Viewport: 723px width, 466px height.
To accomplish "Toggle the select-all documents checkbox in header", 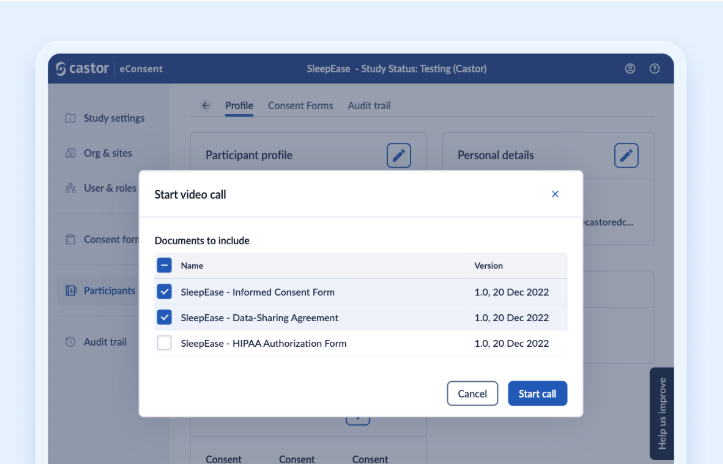I will 164,265.
